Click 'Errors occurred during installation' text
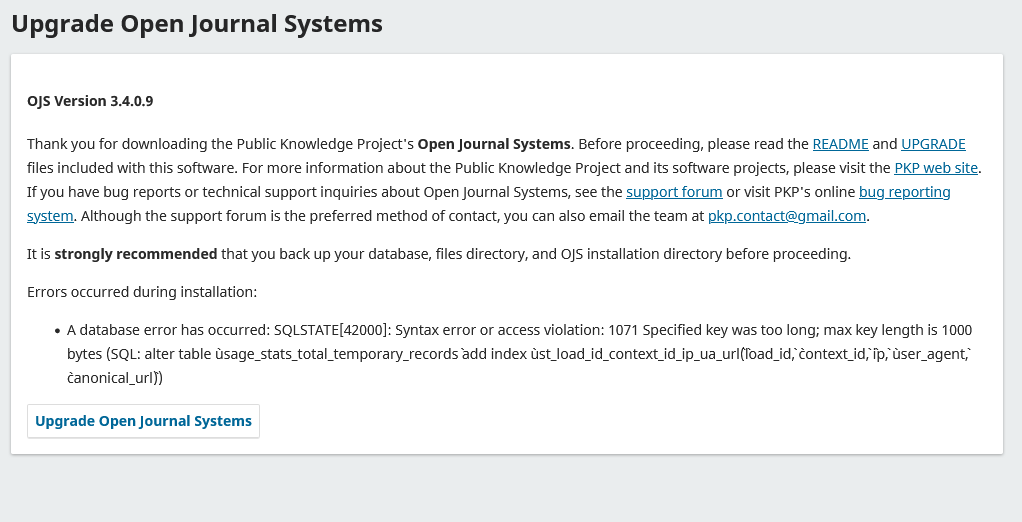Screen dimensions: 1022x522 coord(142,292)
